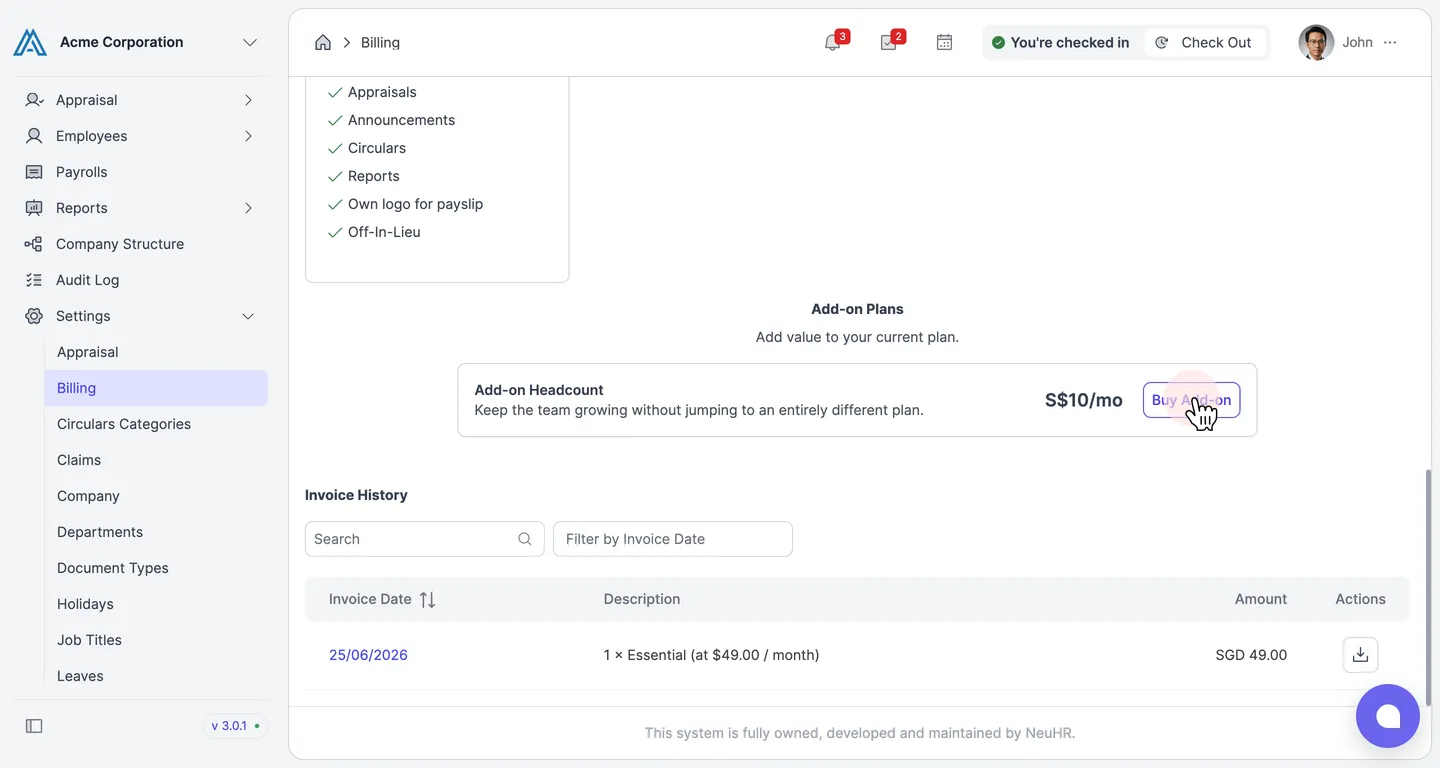Screen dimensions: 1440x768
Task: Click the Employees sidebar icon
Action: pyautogui.click(x=34, y=136)
